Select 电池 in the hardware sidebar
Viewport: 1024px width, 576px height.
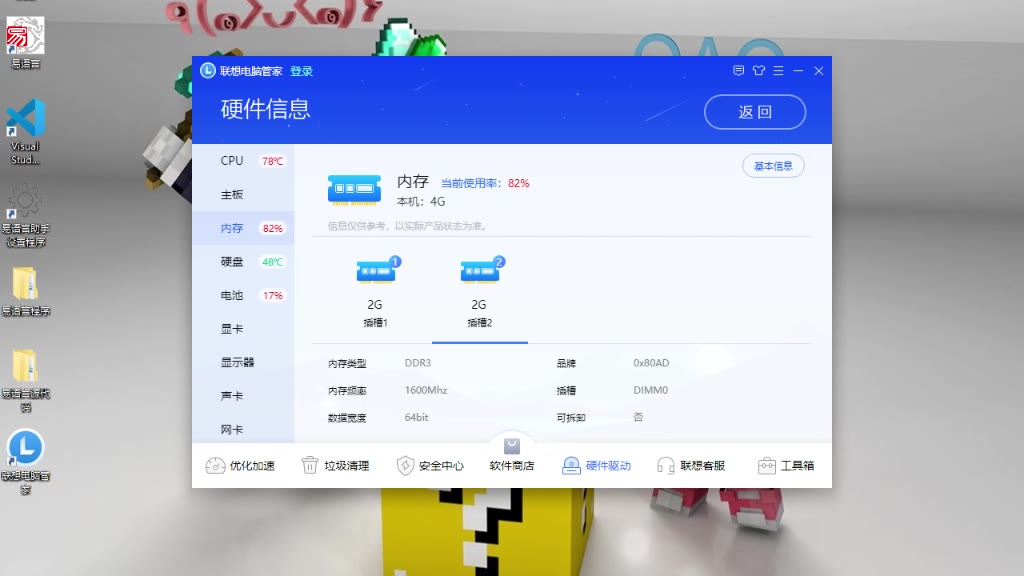coord(243,295)
